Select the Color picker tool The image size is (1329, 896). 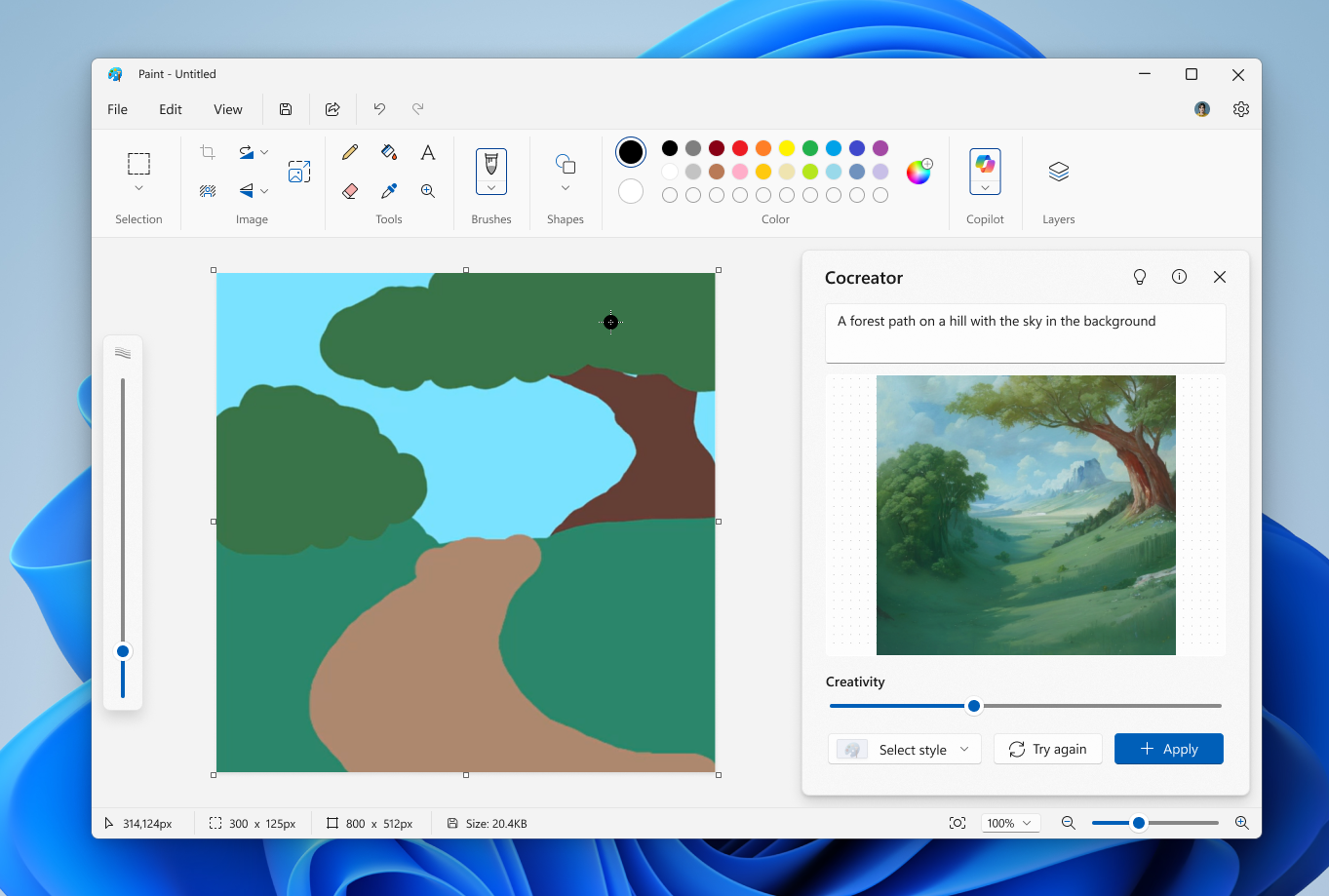[388, 191]
